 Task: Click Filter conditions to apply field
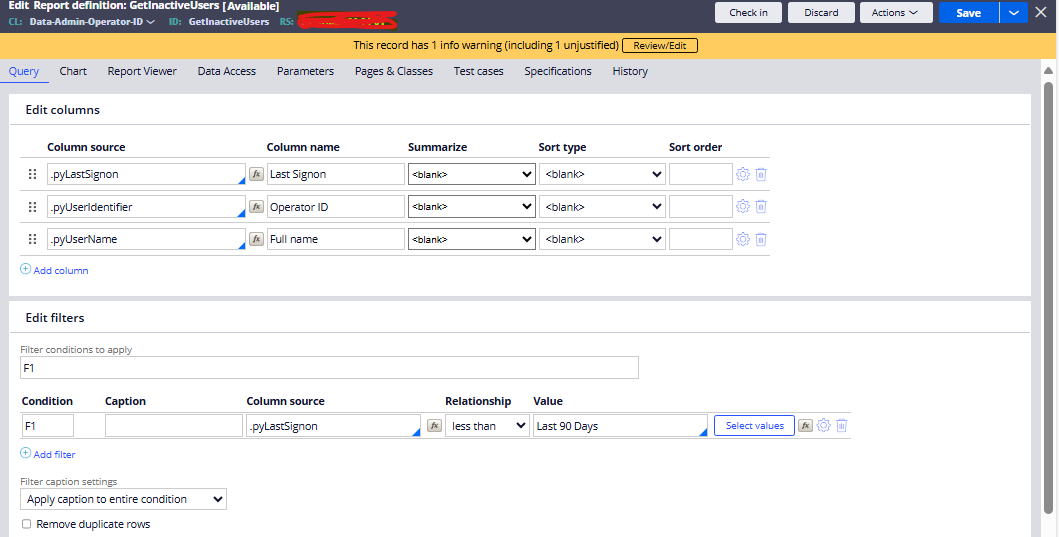(x=329, y=368)
